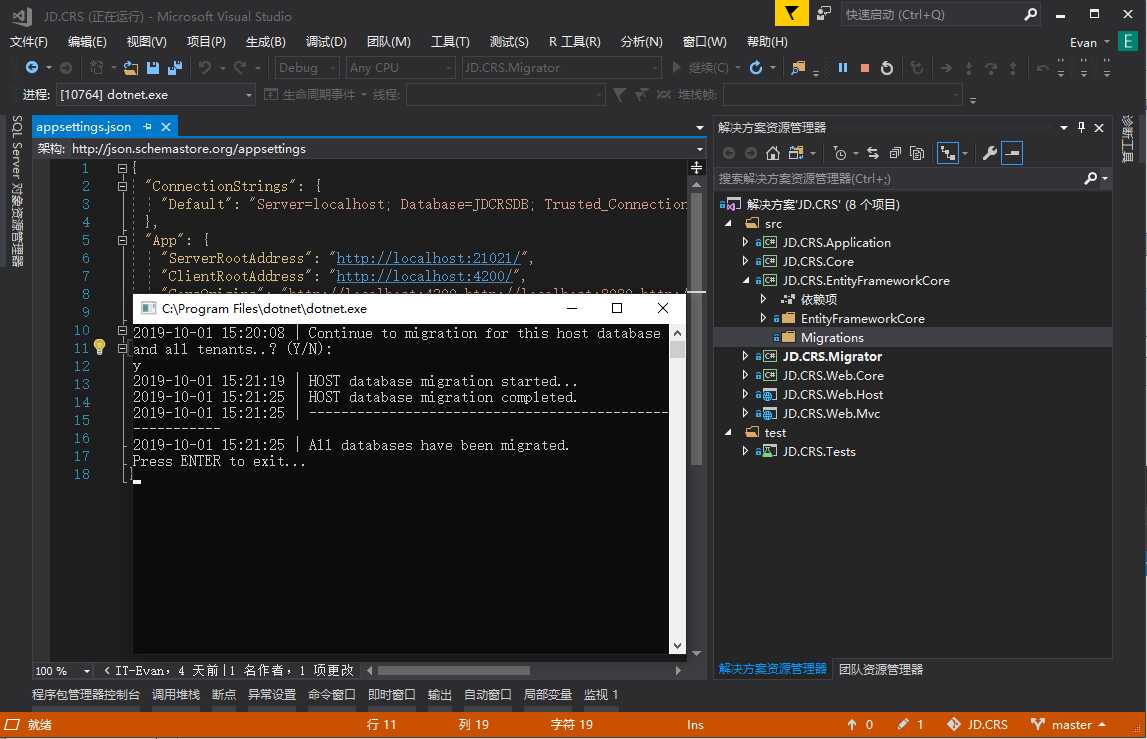Open Properties with the wrench icon
The width and height of the screenshot is (1147, 739).
tap(990, 153)
